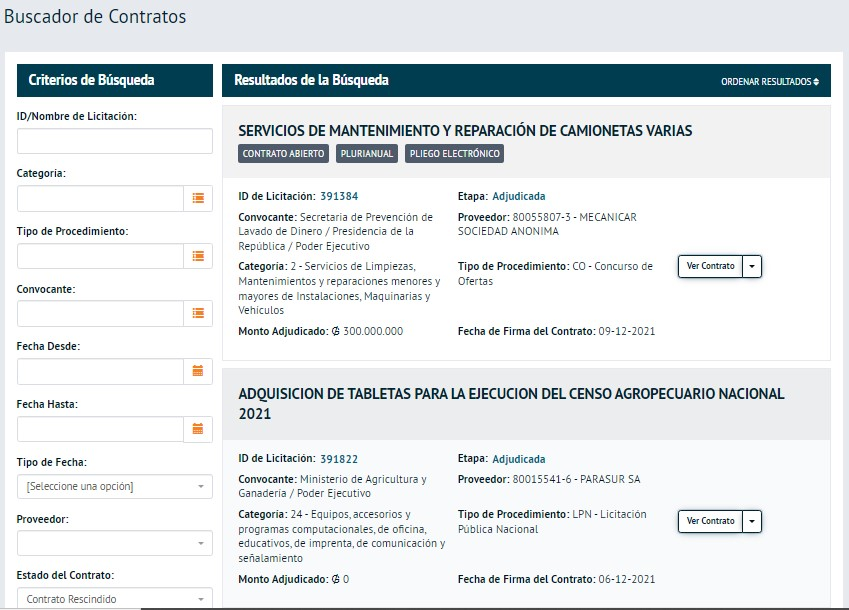This screenshot has width=849, height=610.
Task: Open the Fecha Hasta calendar icon
Action: 198,429
